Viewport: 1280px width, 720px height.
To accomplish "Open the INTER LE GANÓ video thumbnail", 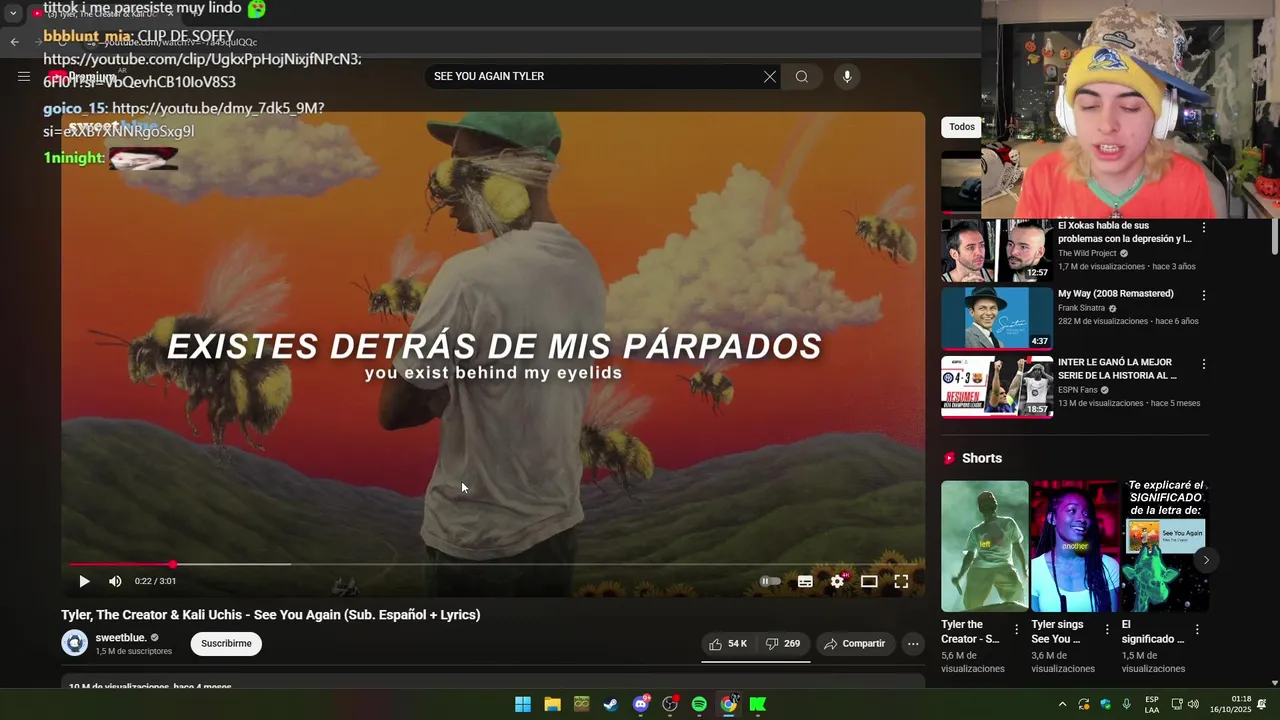I will [x=997, y=387].
